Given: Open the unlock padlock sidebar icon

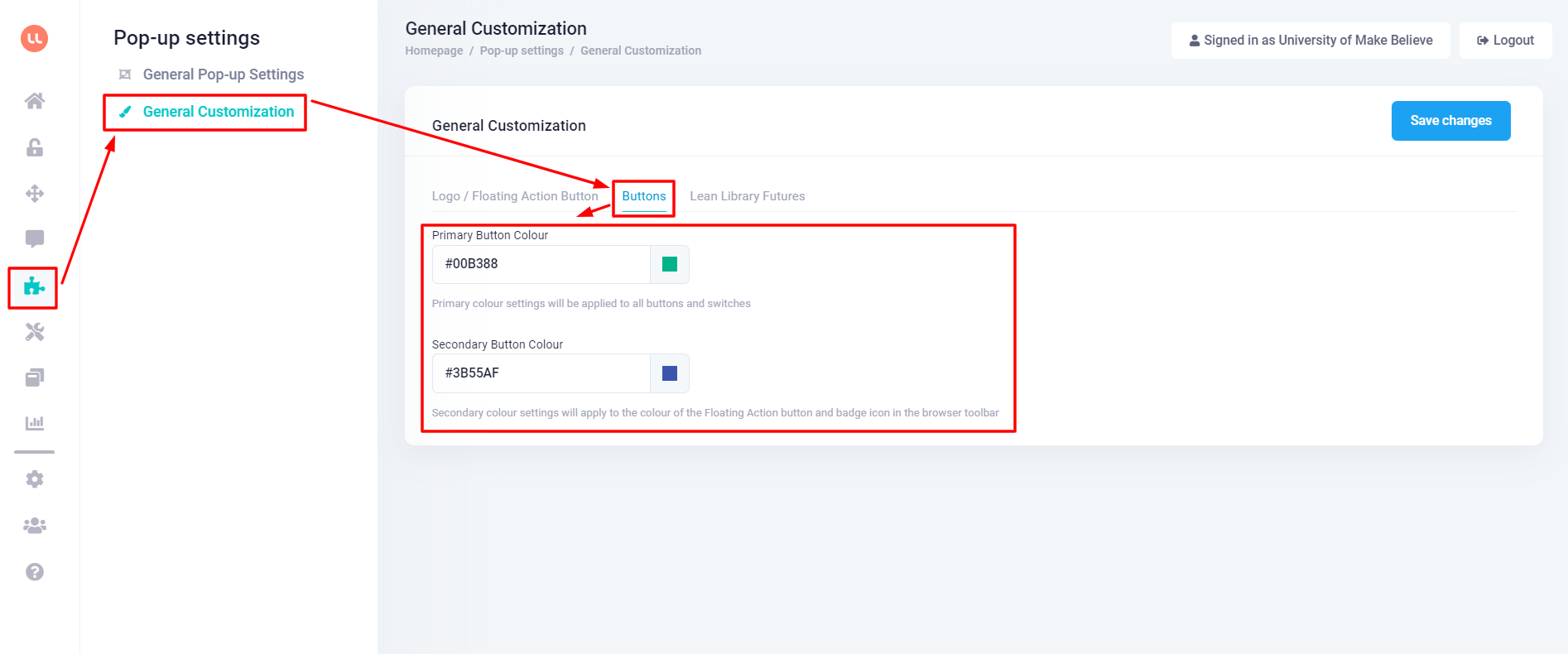Looking at the screenshot, I should pyautogui.click(x=34, y=147).
